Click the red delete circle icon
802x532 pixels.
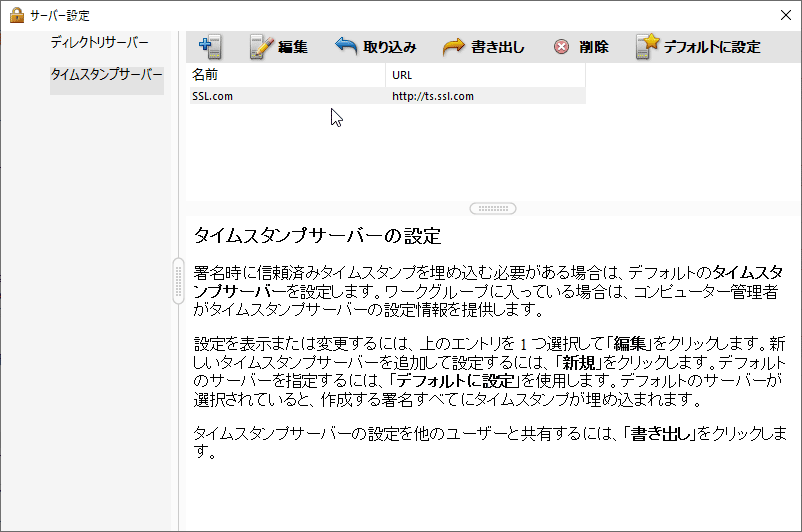pos(562,47)
